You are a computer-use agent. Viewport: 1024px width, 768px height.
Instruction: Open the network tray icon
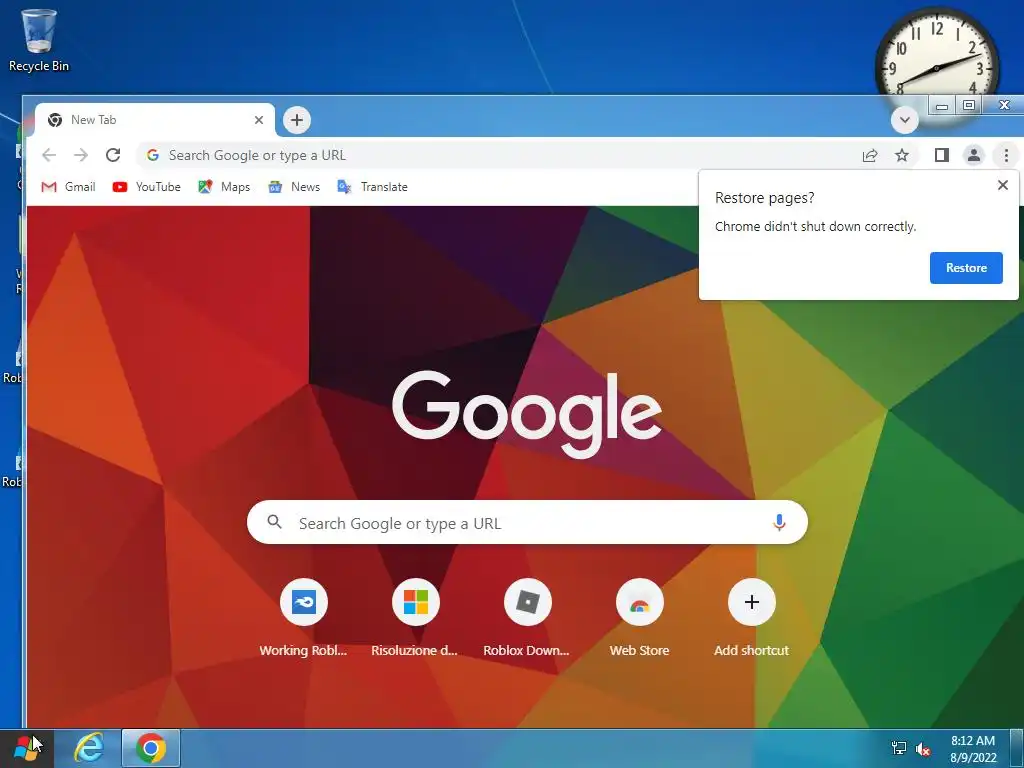899,748
